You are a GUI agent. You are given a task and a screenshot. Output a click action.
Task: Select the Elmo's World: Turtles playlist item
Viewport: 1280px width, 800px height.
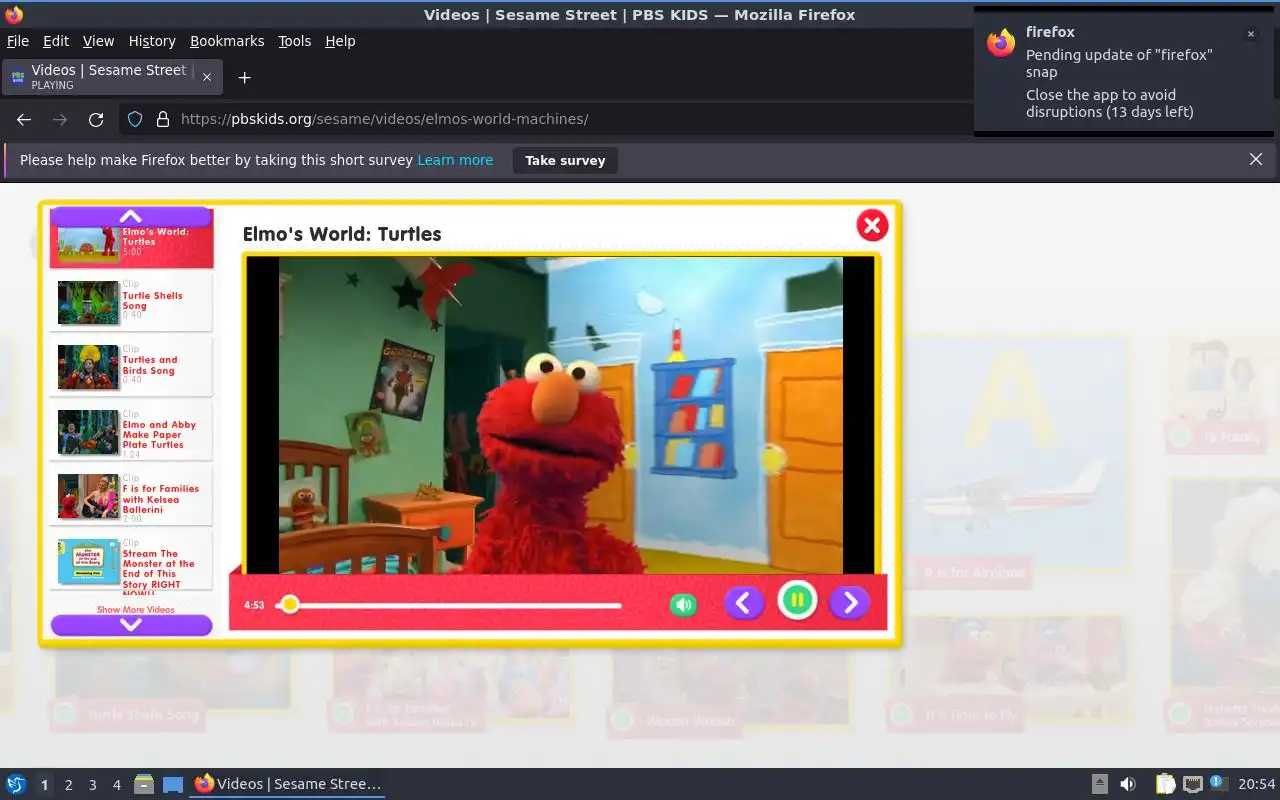click(x=131, y=246)
